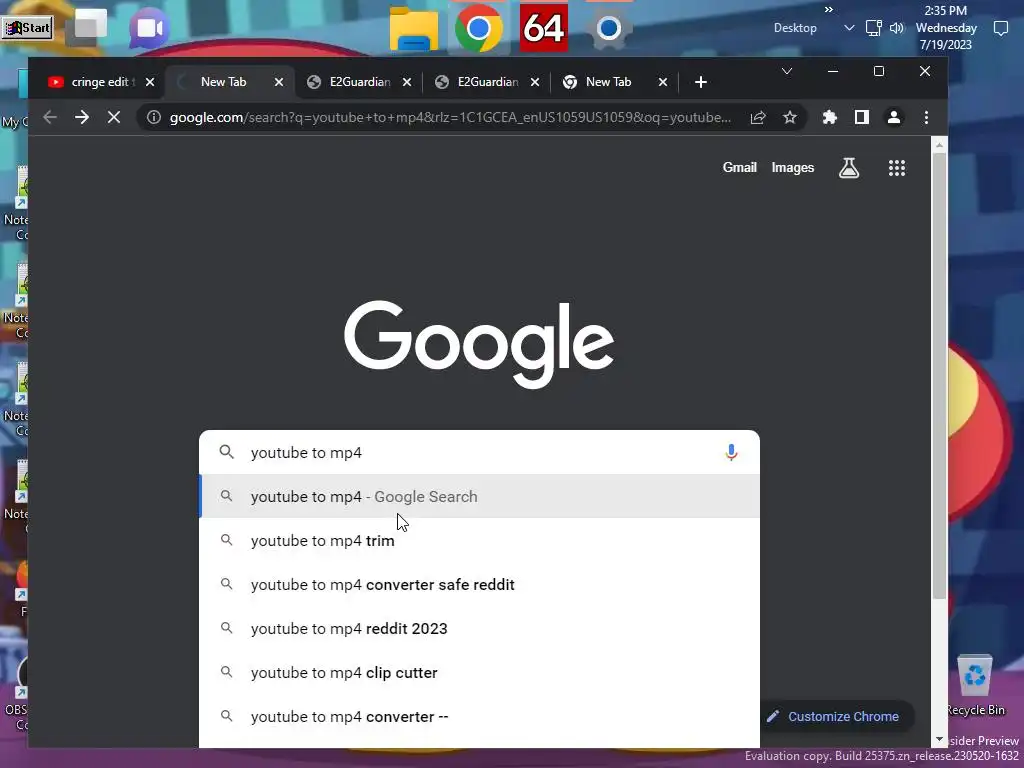This screenshot has width=1024, height=768.
Task: Open the tab search chevron dropdown
Action: click(787, 71)
